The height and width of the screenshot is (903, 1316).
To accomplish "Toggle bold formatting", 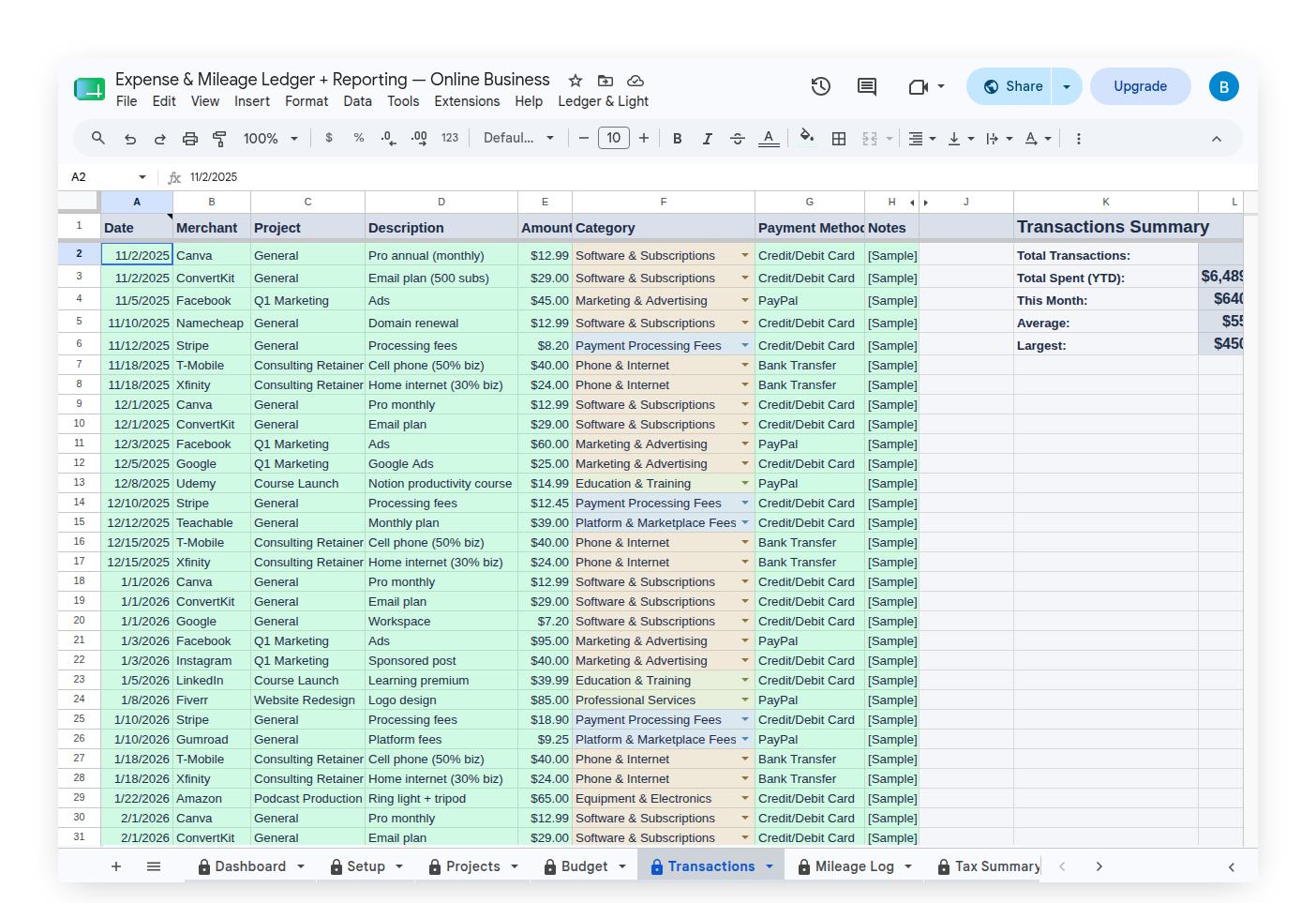I will click(678, 139).
